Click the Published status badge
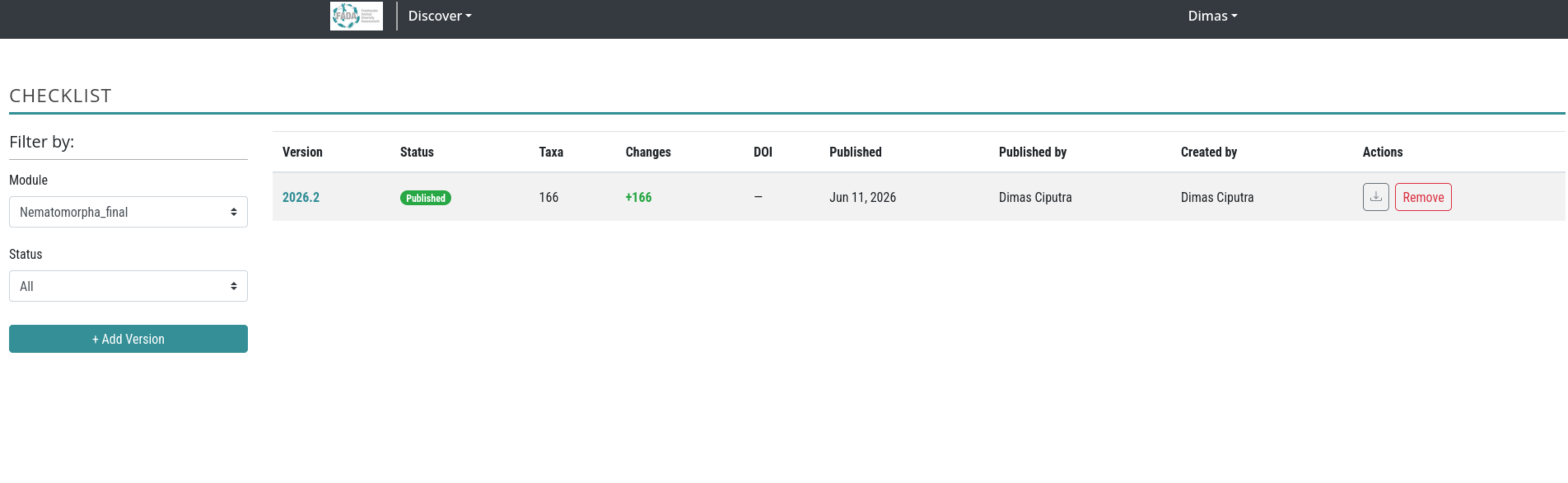The height and width of the screenshot is (483, 1568). tap(425, 198)
